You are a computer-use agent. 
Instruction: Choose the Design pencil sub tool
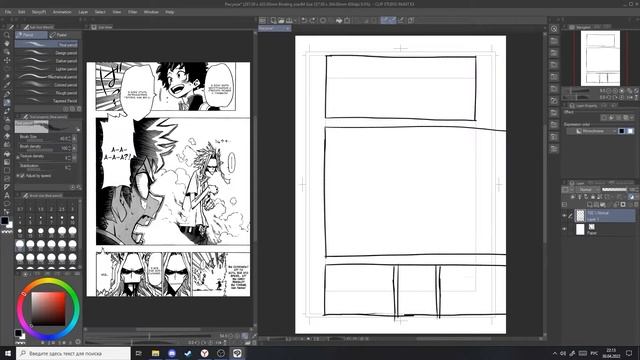46,53
